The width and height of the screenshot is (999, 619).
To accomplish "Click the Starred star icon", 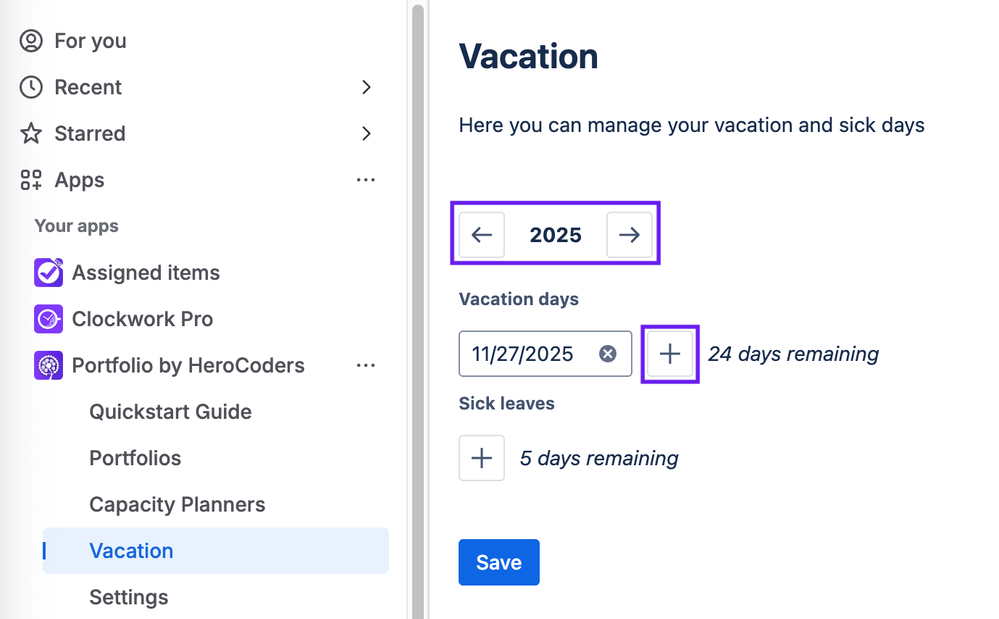I will click(x=32, y=133).
